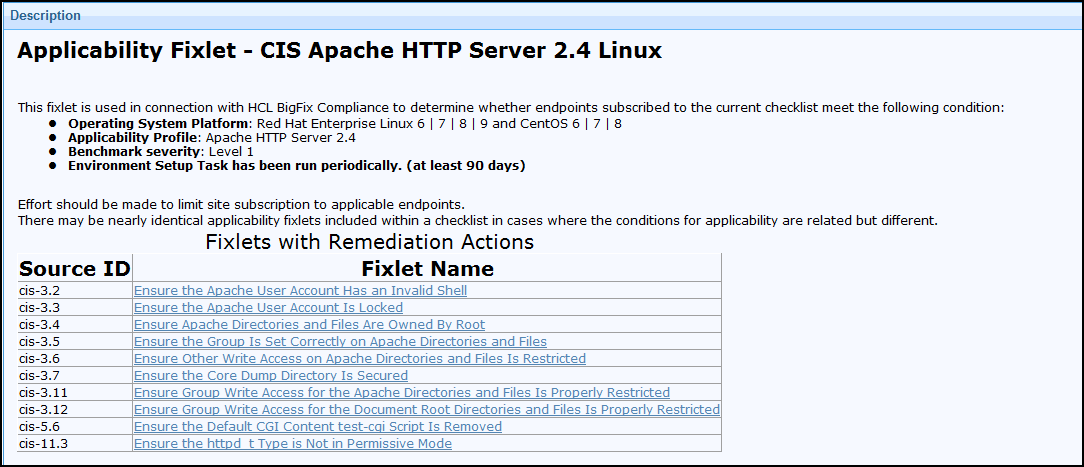This screenshot has width=1084, height=467.
Task: Open 'Ensure the Core Dump Directory Is Secured' link
Action: coord(270,376)
